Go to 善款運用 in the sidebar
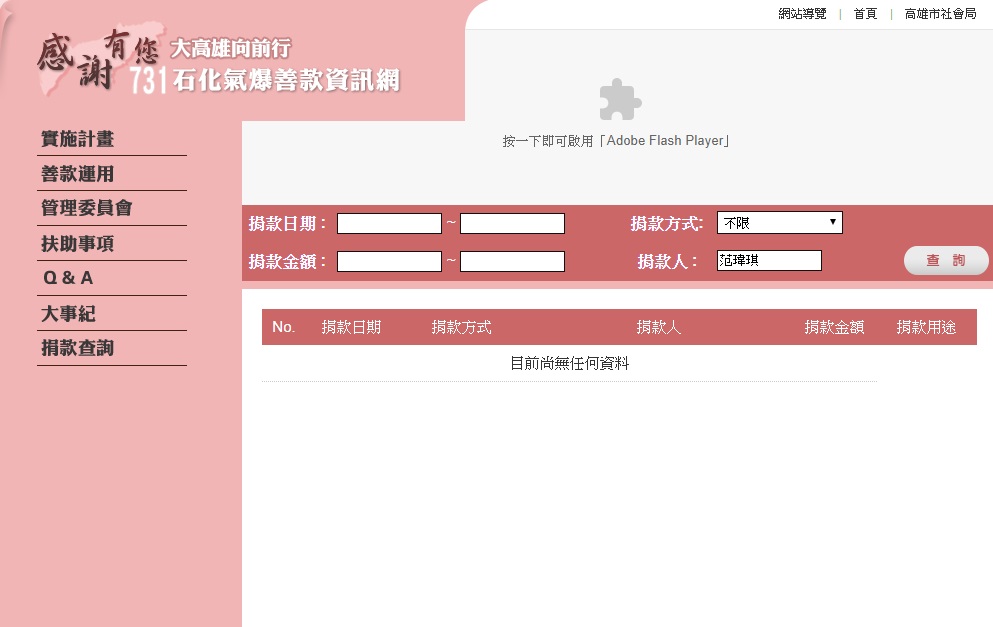The width and height of the screenshot is (993, 627). pos(78,174)
